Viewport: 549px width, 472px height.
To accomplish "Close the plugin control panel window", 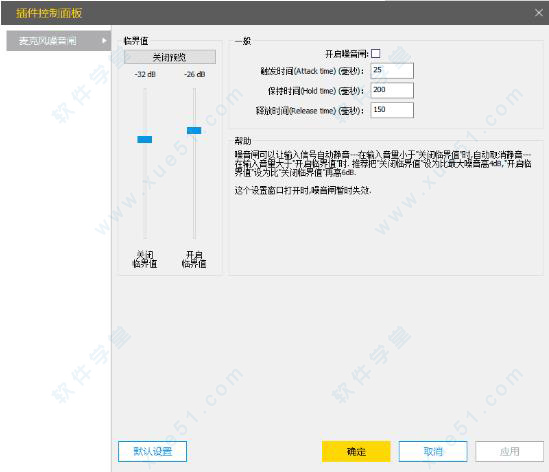I will click(x=538, y=13).
